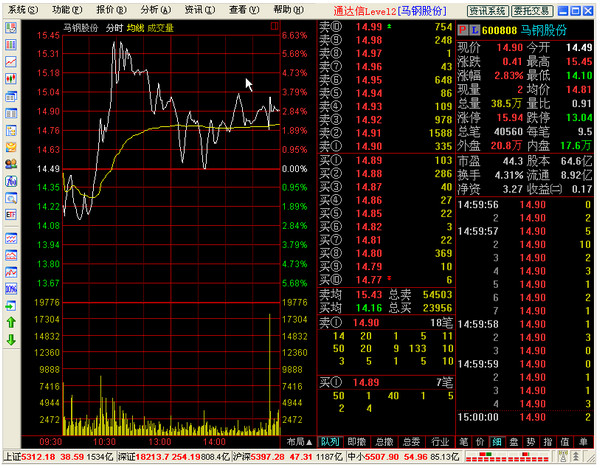Switch to the 行业 tab
Viewport: 600px width, 468px height.
pyautogui.click(x=440, y=442)
